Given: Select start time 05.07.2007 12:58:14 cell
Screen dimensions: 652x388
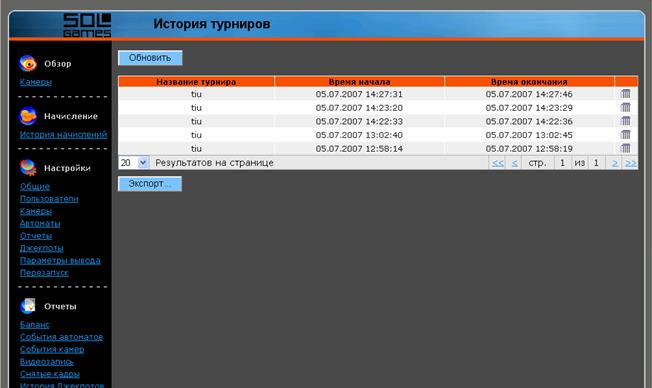Looking at the screenshot, I should (359, 148).
